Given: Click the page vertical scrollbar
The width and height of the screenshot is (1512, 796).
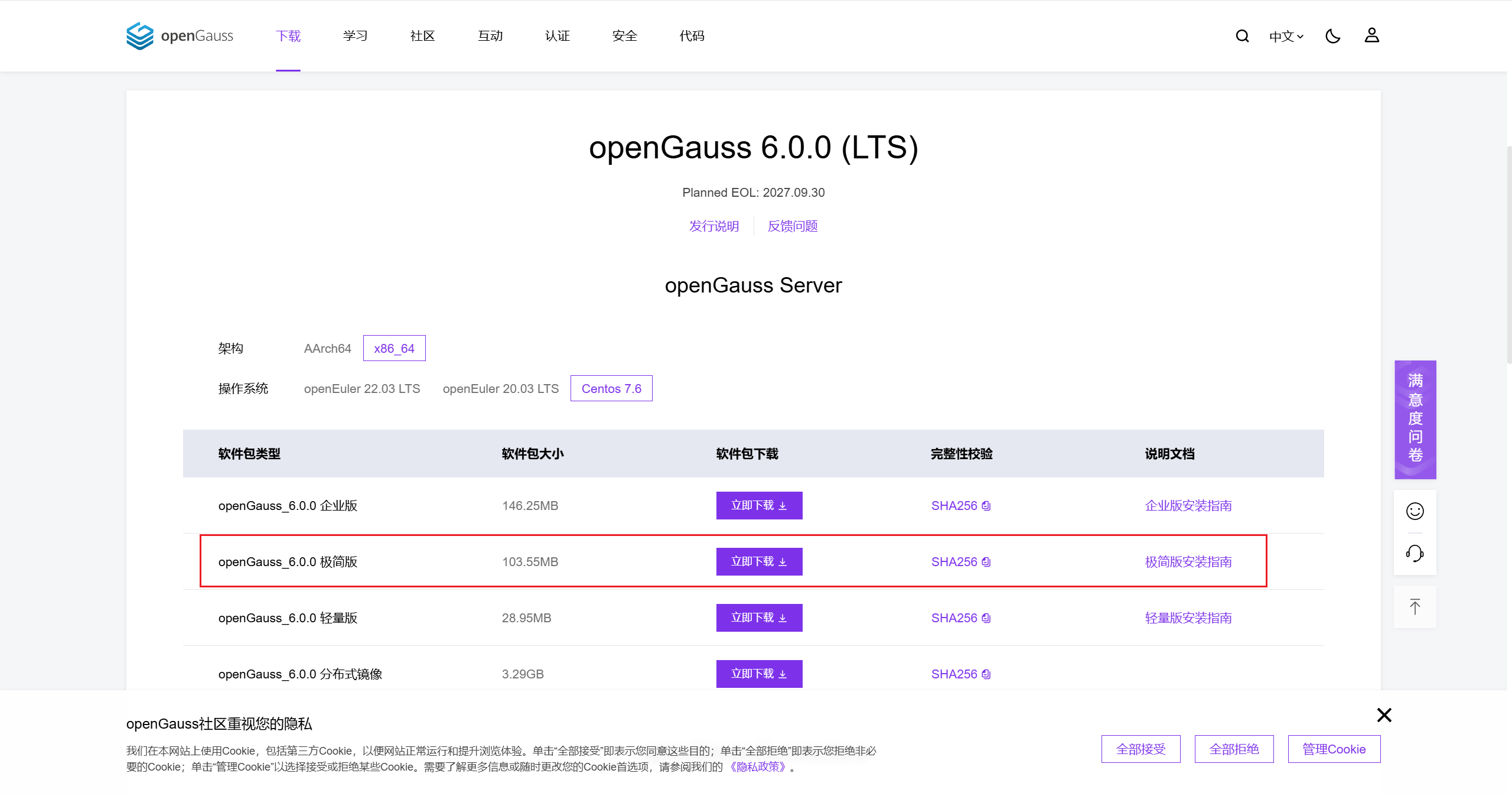Looking at the screenshot, I should [1509, 254].
